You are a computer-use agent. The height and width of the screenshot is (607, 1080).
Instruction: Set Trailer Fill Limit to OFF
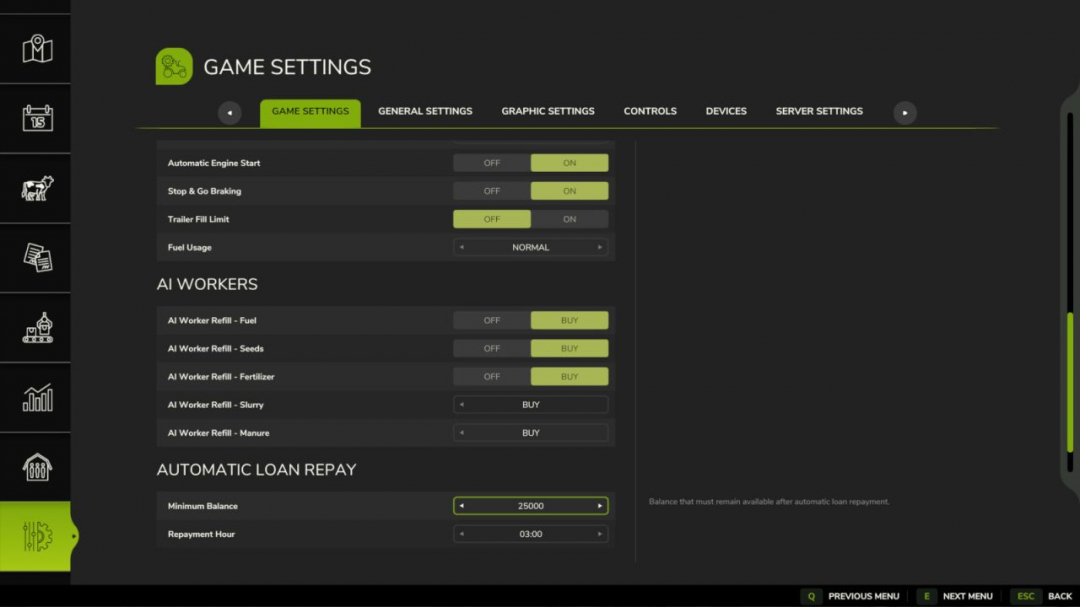click(x=492, y=219)
